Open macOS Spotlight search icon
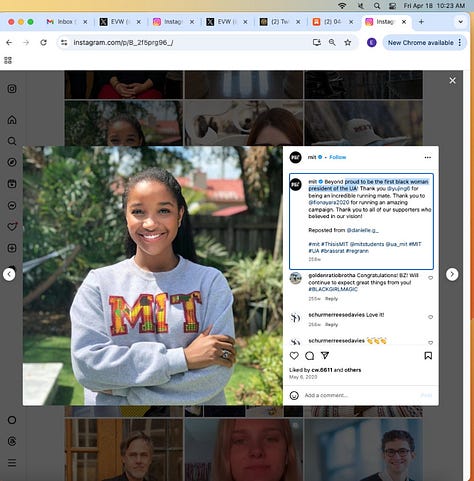Screen dimensions: 474x481 point(377,6)
